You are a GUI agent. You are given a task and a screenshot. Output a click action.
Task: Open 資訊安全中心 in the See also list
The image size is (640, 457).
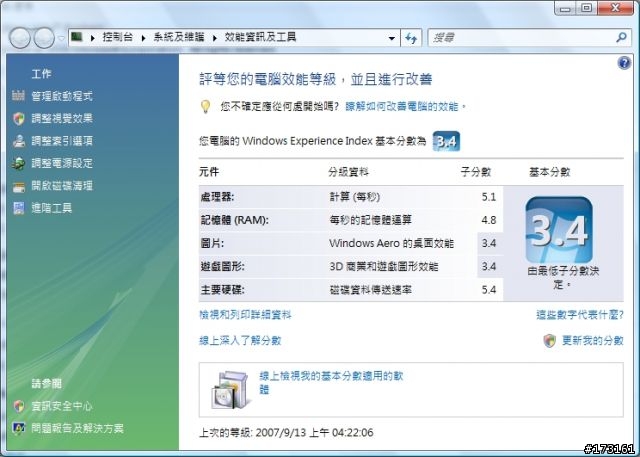pyautogui.click(x=62, y=406)
